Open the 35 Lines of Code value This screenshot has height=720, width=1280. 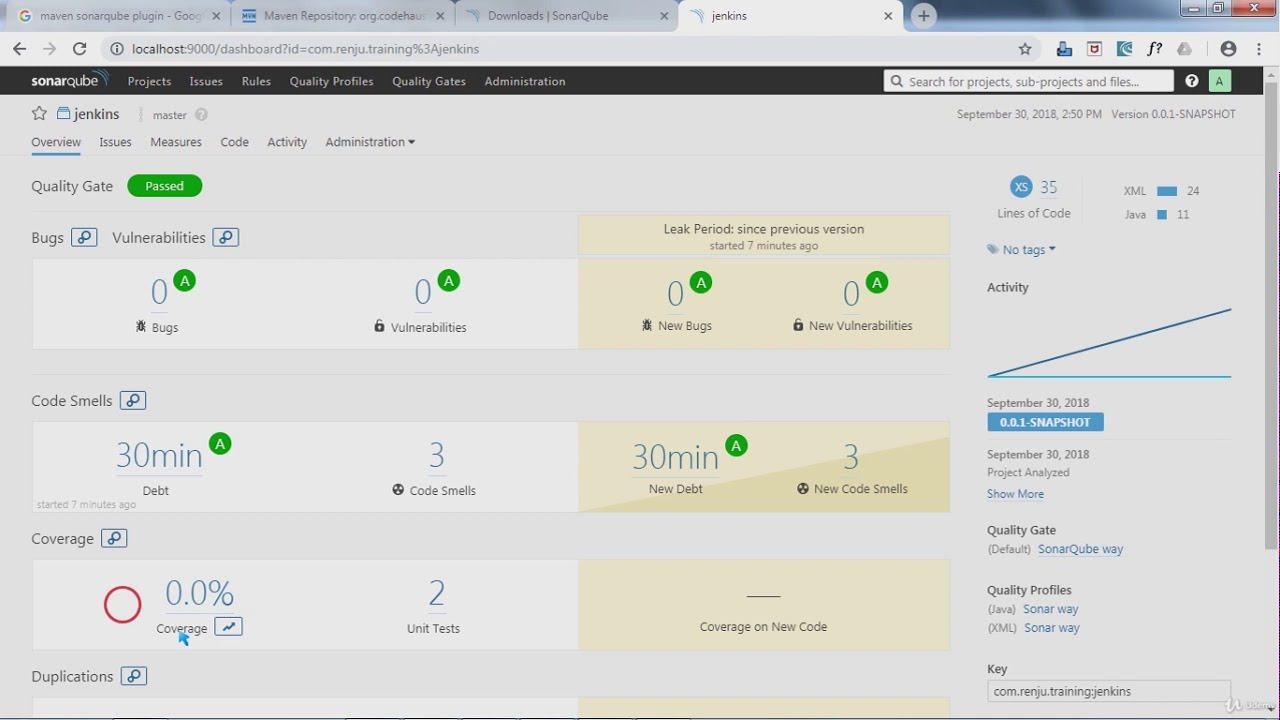point(1048,187)
